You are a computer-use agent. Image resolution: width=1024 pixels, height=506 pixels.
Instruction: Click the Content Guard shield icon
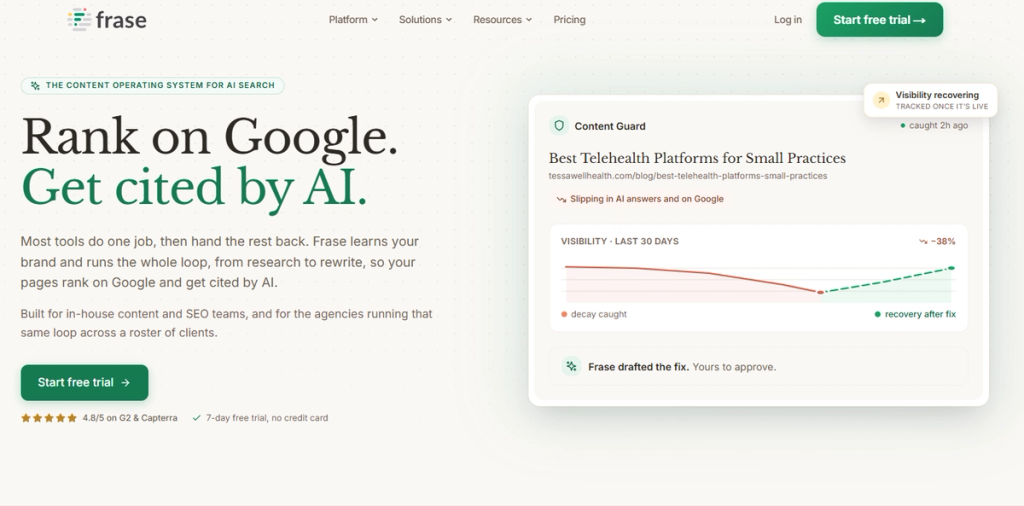tap(558, 125)
